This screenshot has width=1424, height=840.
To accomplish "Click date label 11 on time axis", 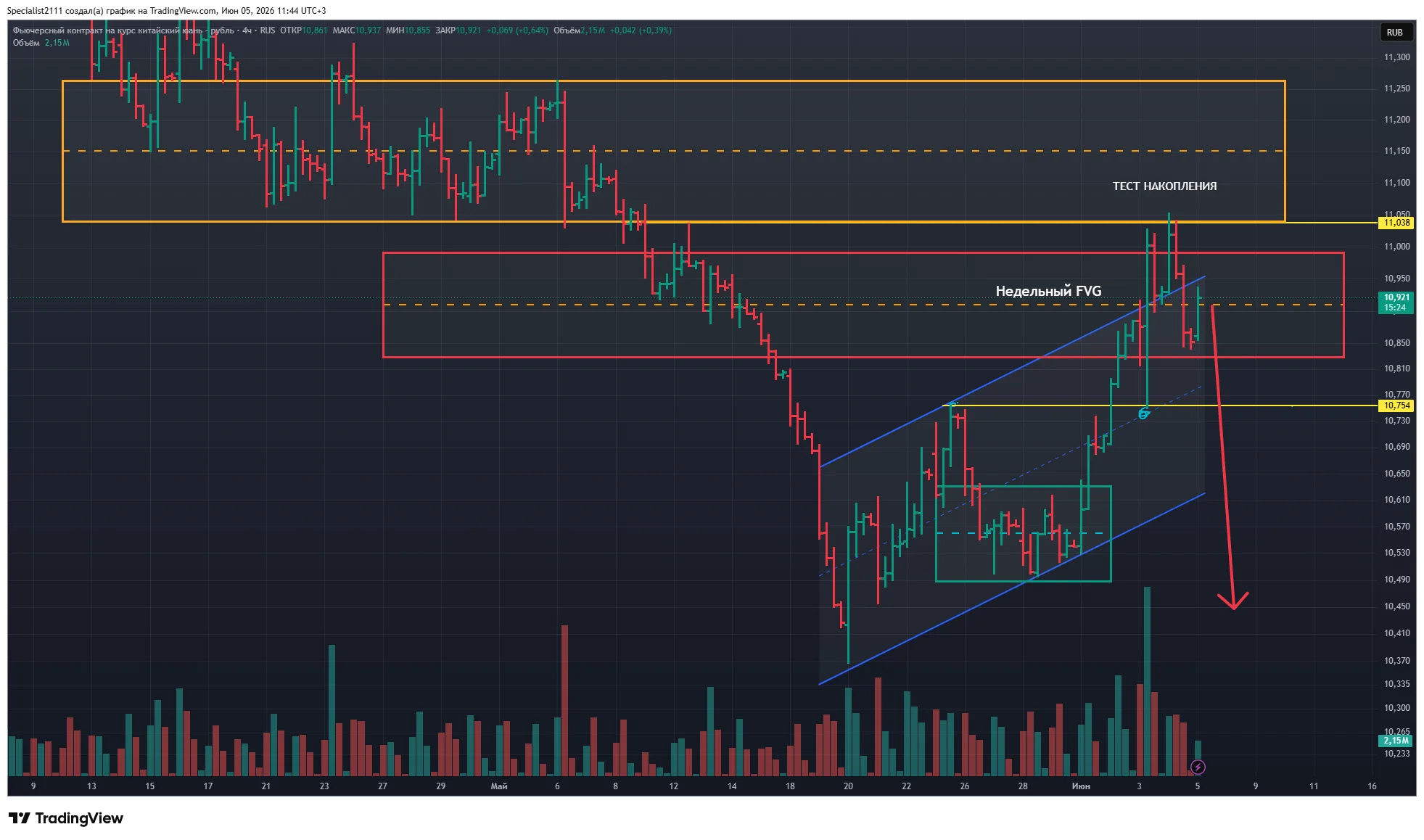I will pos(1314,786).
